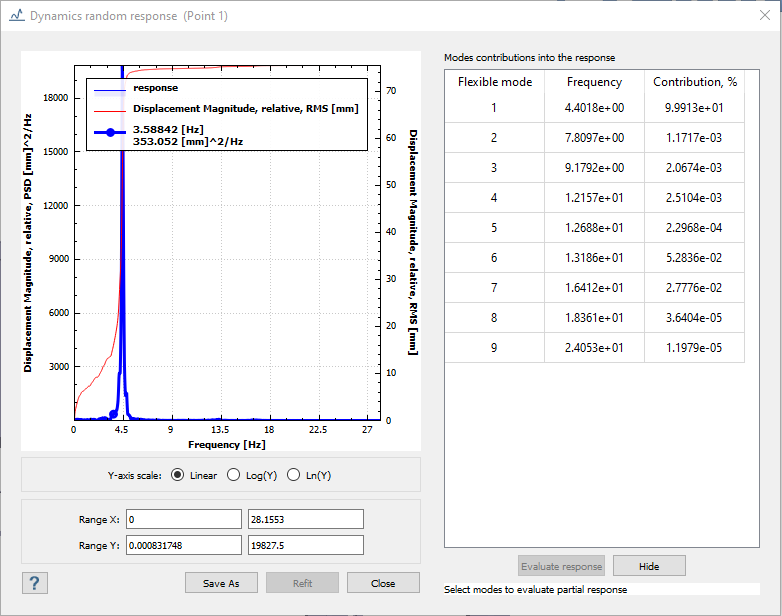Click the Contribution, % column header
The height and width of the screenshot is (616, 782).
pyautogui.click(x=694, y=82)
